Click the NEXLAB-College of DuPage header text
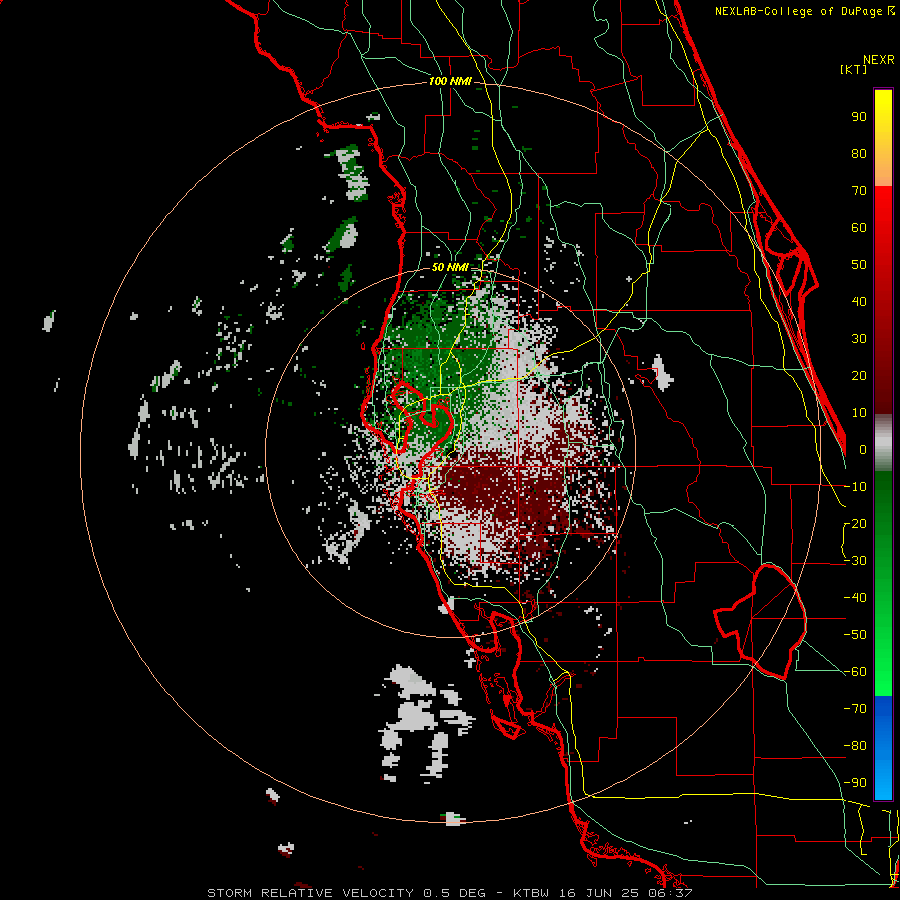This screenshot has height=900, width=900. click(804, 11)
